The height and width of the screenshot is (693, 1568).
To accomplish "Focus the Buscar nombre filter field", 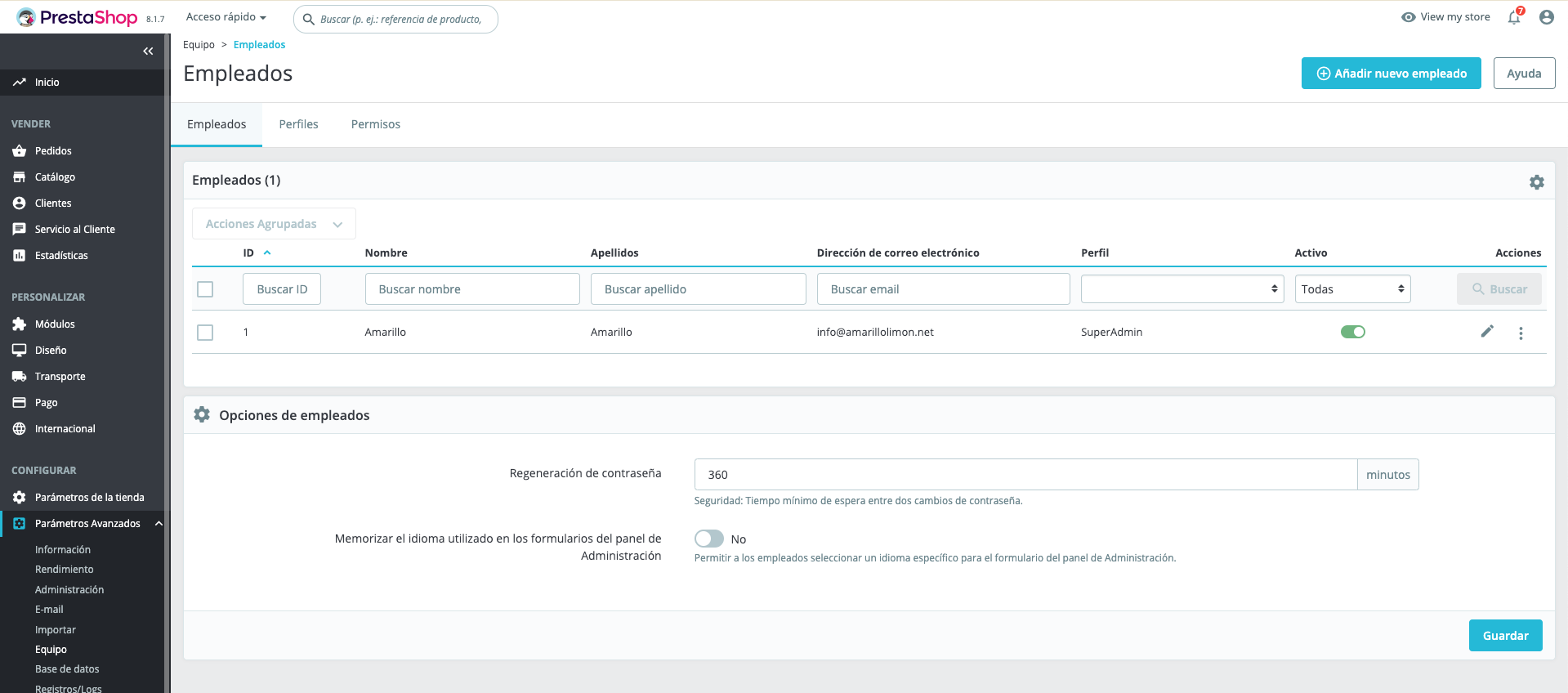I will 472,289.
